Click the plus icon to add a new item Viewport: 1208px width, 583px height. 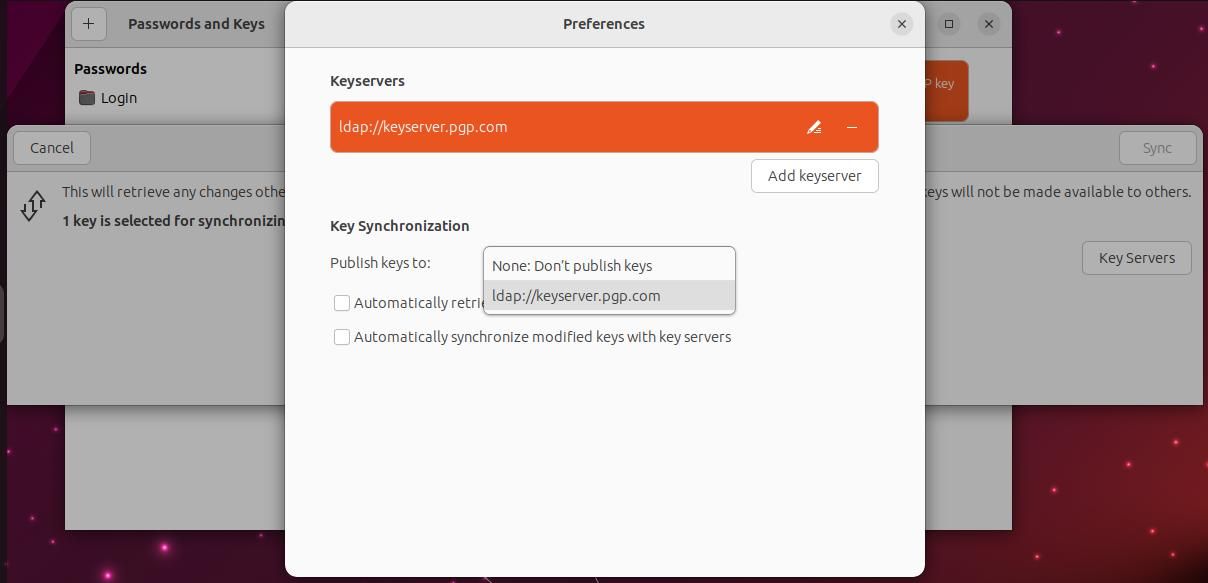click(88, 23)
